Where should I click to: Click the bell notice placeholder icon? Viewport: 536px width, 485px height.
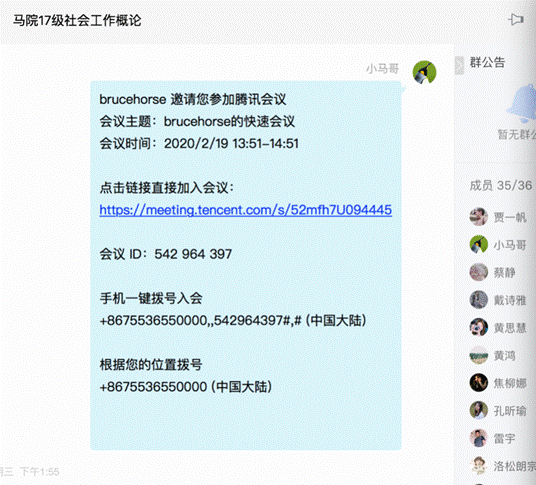(x=522, y=104)
